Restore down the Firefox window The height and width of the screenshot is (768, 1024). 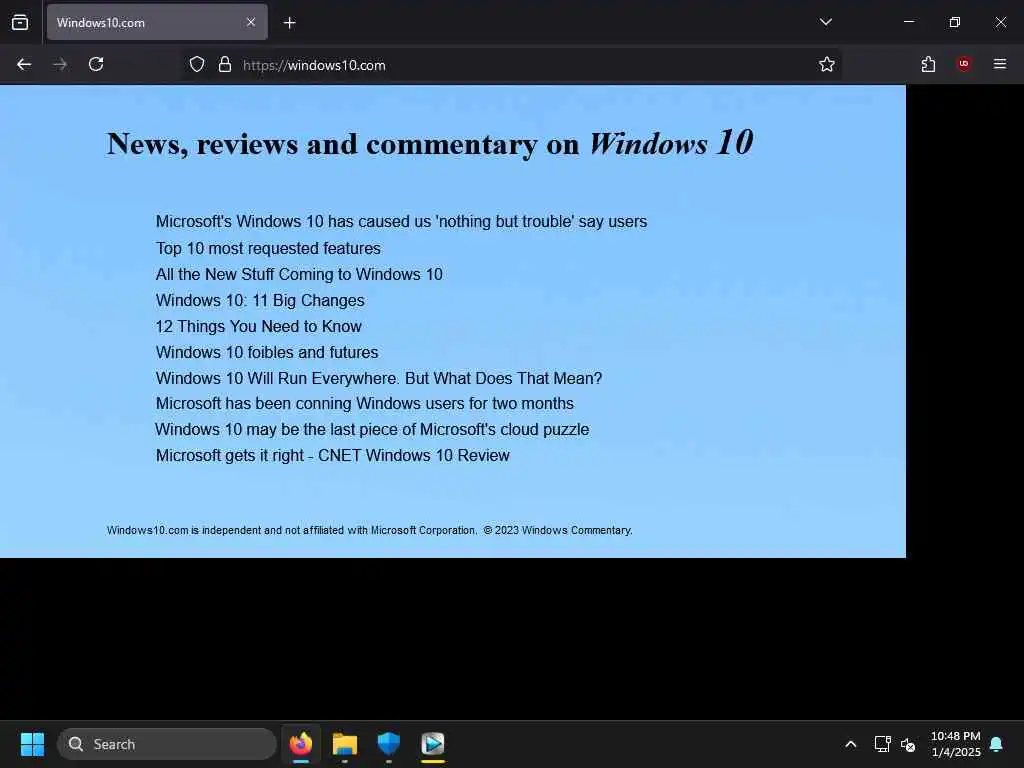point(955,22)
